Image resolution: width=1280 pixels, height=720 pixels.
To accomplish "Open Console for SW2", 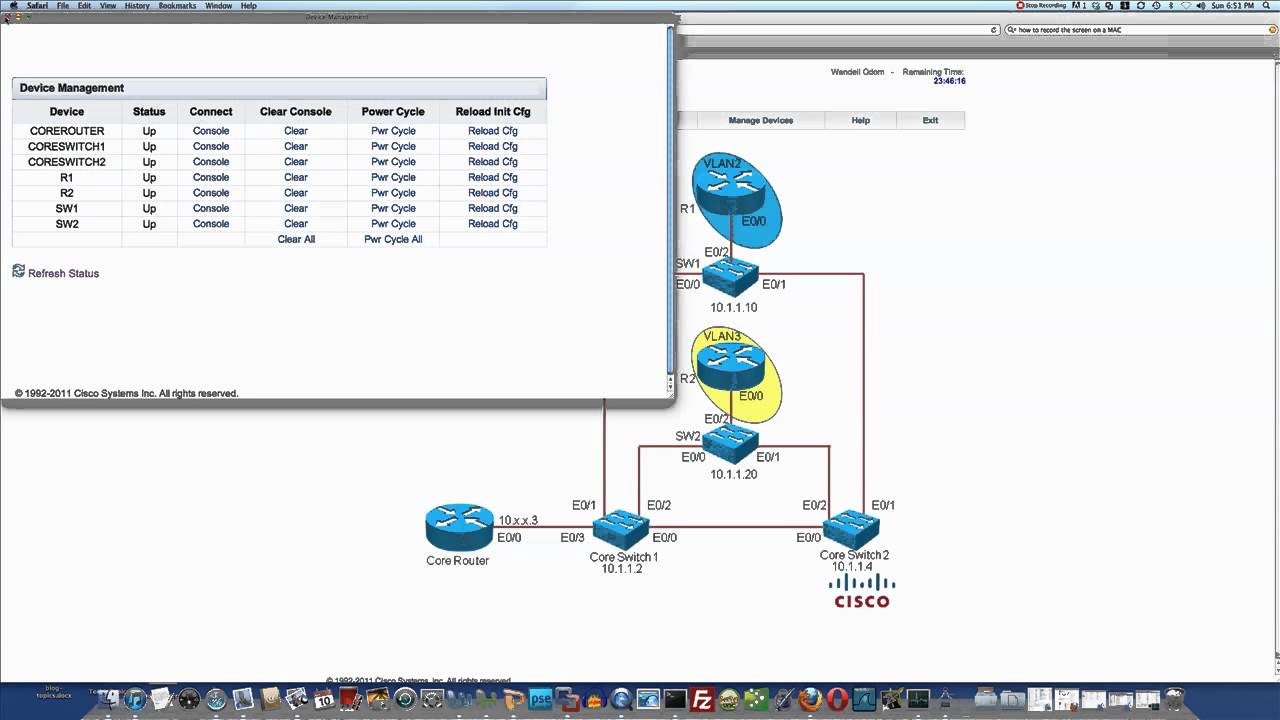I will point(211,224).
